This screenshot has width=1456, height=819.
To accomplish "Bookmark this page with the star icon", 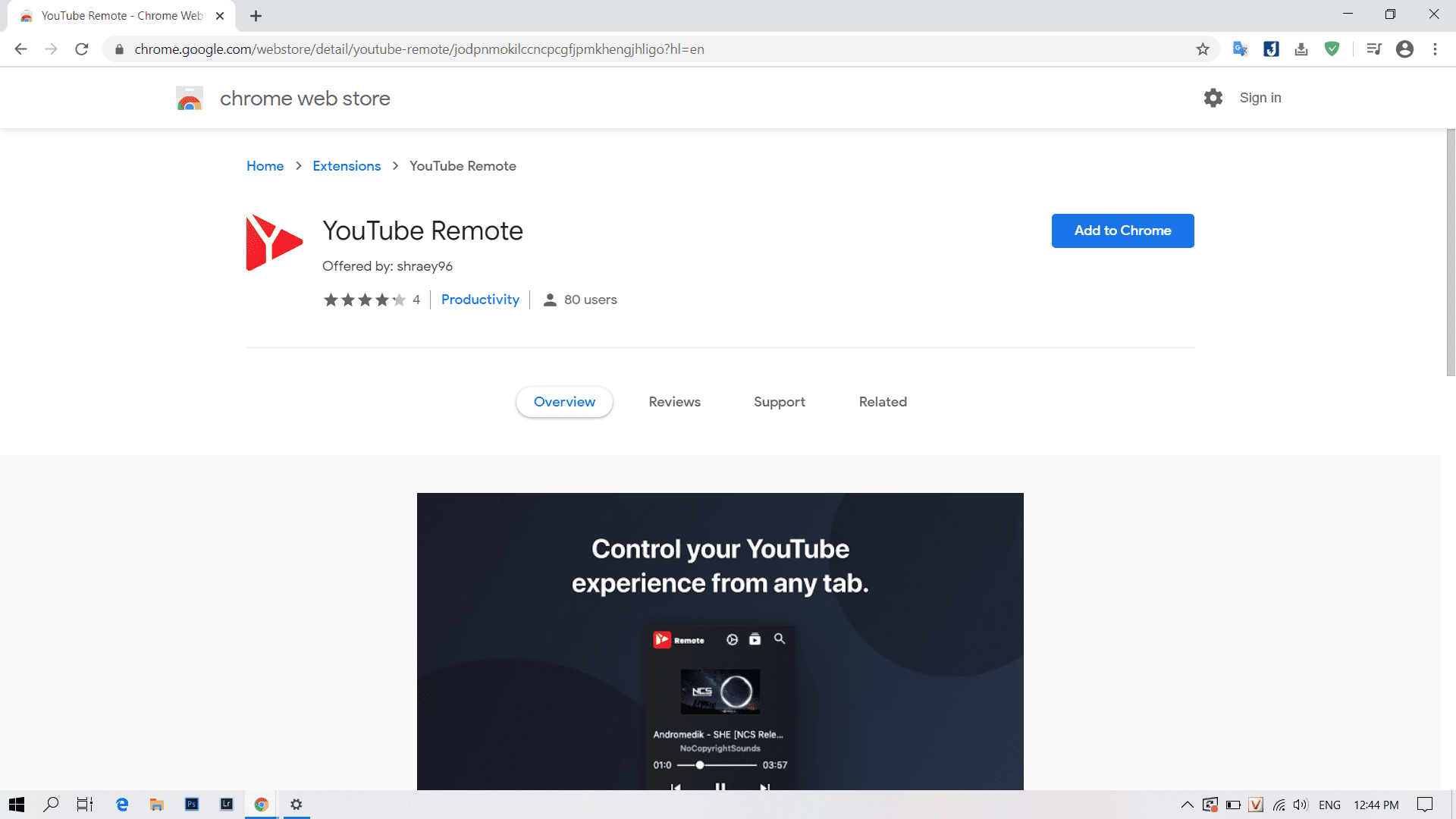I will point(1203,49).
